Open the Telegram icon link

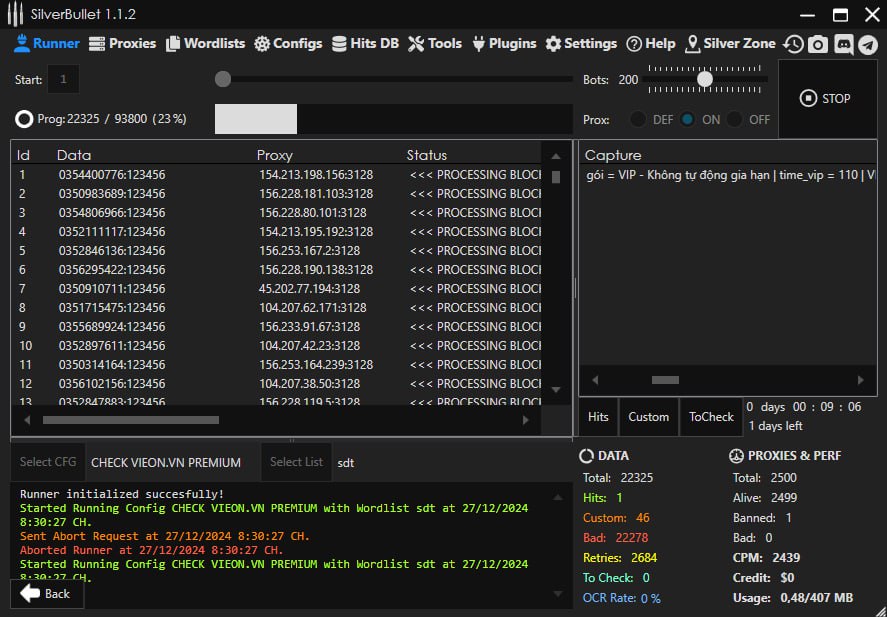[x=868, y=44]
